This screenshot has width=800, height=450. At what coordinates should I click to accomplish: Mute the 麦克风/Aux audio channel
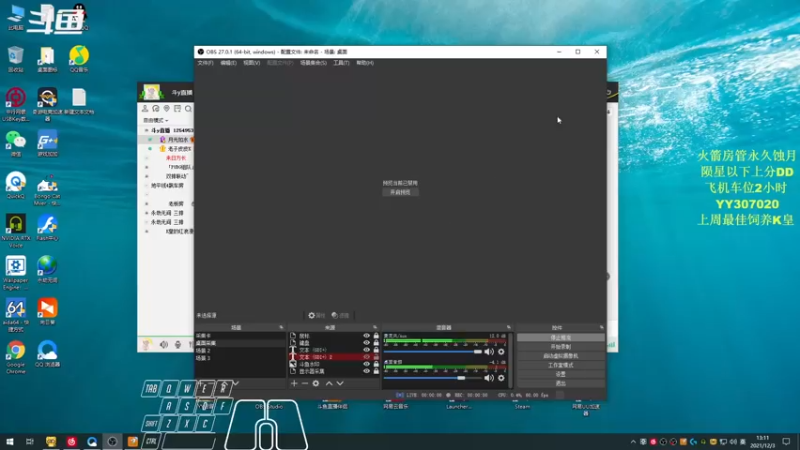pyautogui.click(x=489, y=352)
